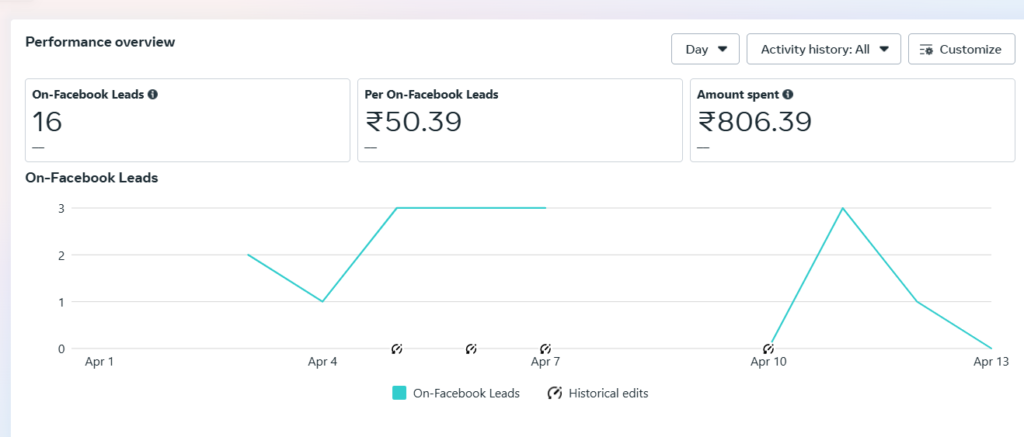Viewport: 1024px width, 437px height.
Task: Select the Amount spent metric card
Action: [852, 120]
